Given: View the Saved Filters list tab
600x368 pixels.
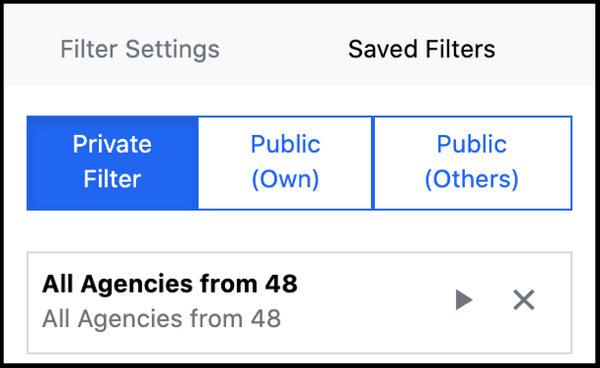Looking at the screenshot, I should click(x=421, y=49).
